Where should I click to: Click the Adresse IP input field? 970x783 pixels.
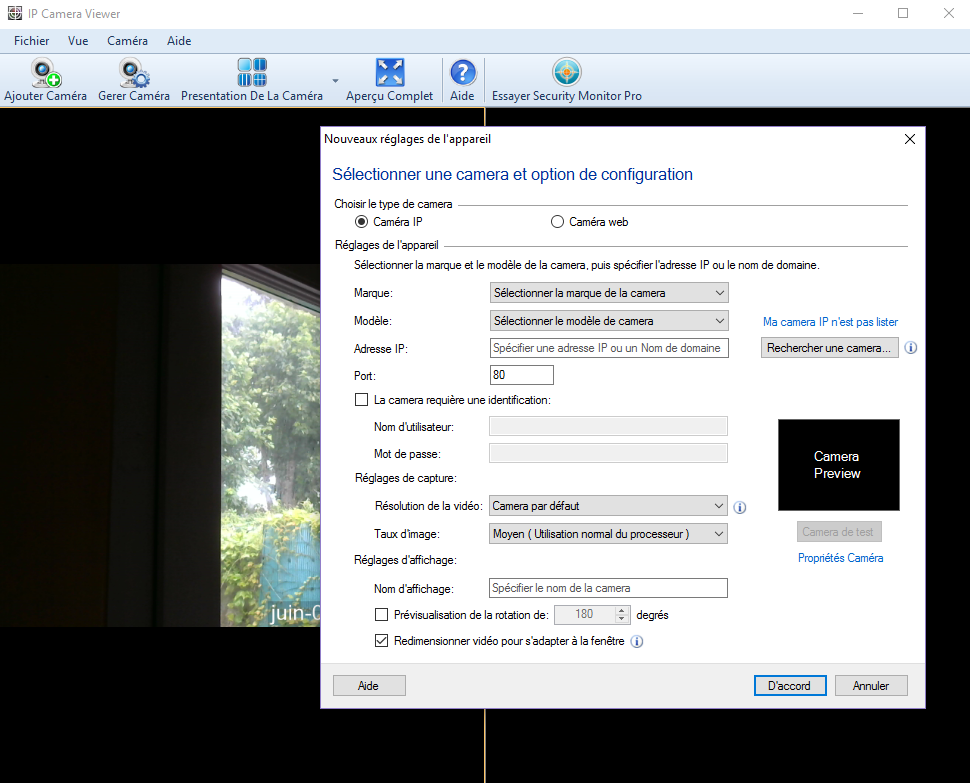pyautogui.click(x=608, y=348)
